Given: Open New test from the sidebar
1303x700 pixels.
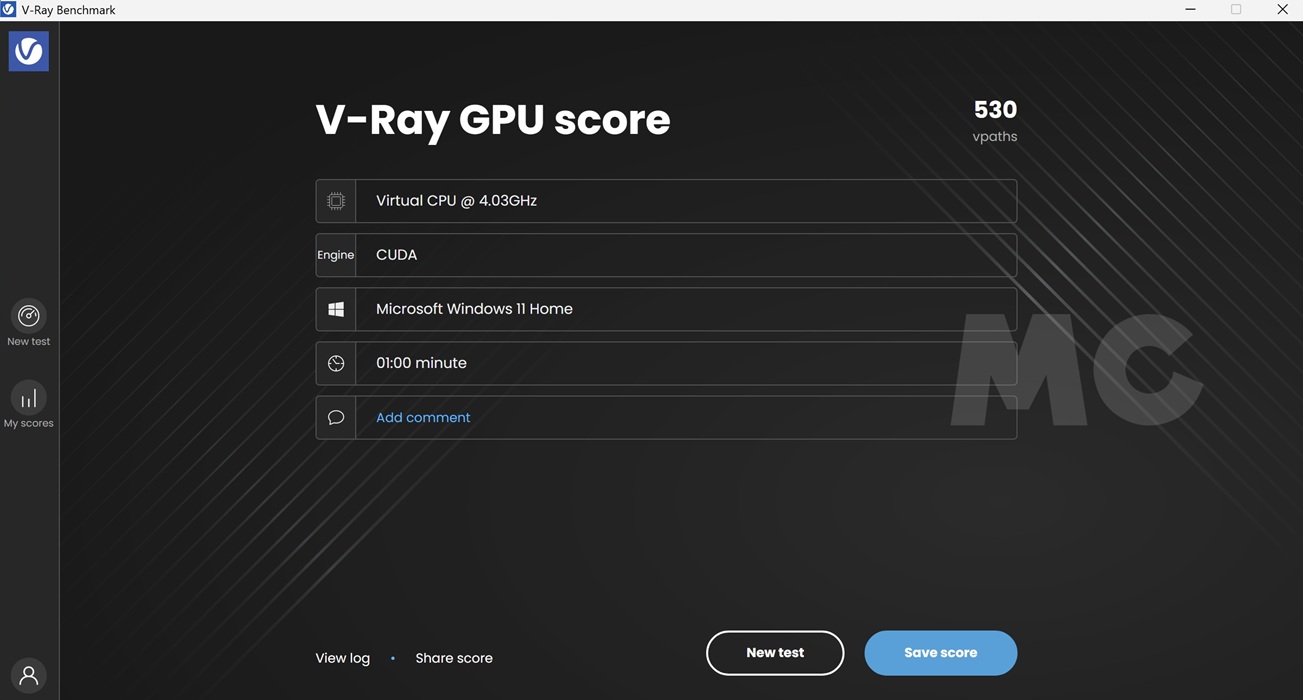Looking at the screenshot, I should (x=28, y=324).
